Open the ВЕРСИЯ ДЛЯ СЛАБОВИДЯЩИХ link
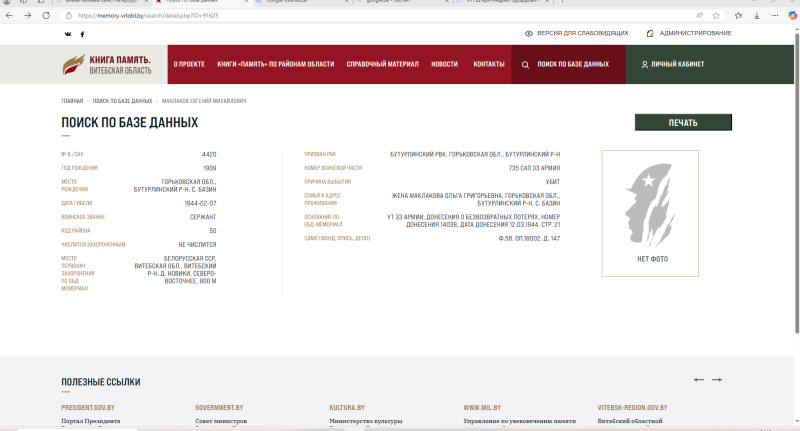 583,33
